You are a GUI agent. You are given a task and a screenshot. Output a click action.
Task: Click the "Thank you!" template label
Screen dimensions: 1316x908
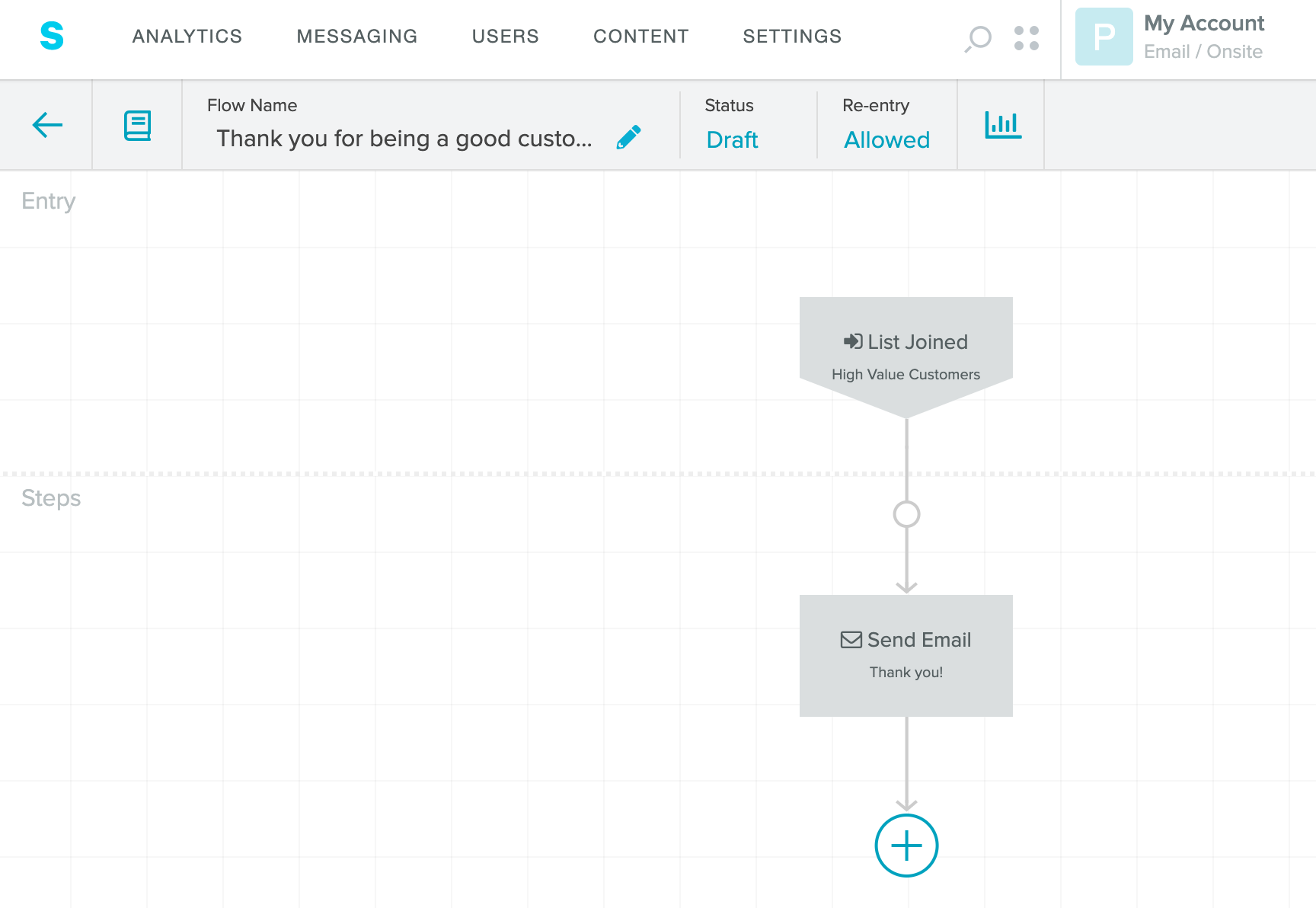[x=906, y=673]
